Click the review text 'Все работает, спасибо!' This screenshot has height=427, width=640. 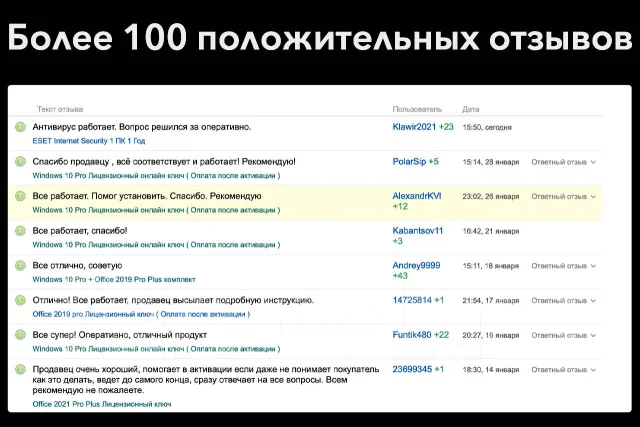[80, 231]
